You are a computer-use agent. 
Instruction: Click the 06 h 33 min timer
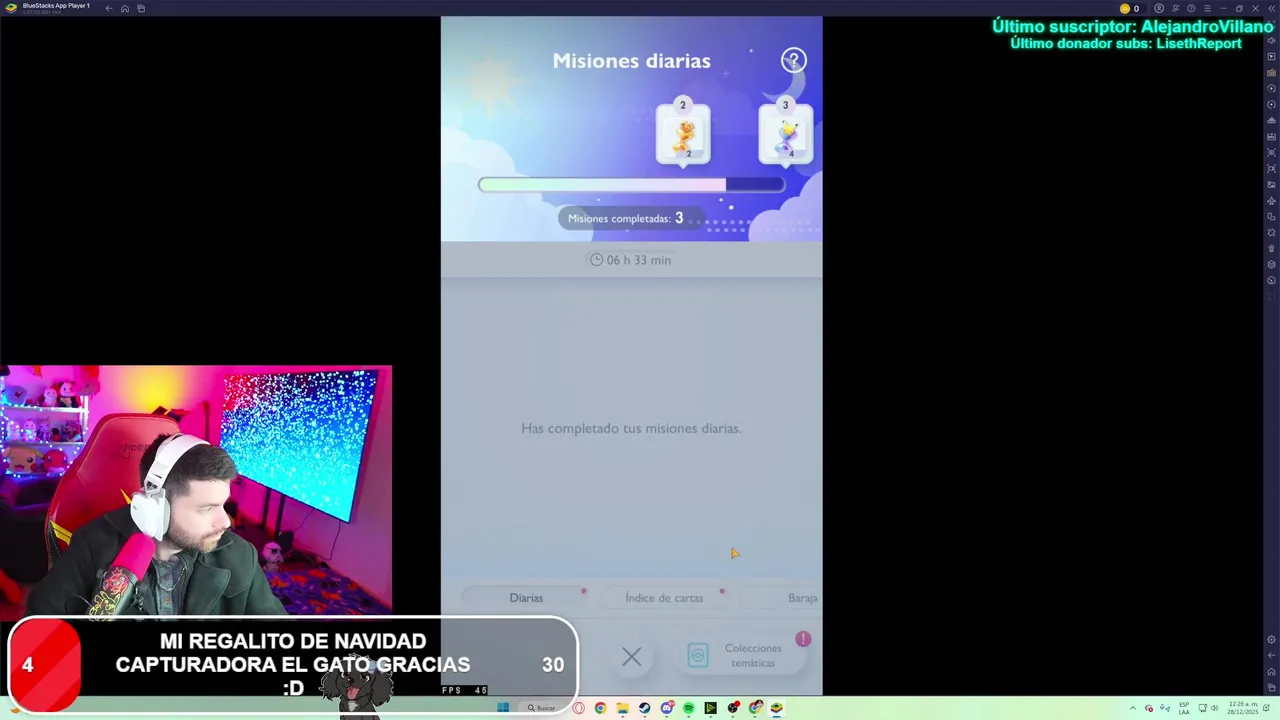point(631,260)
